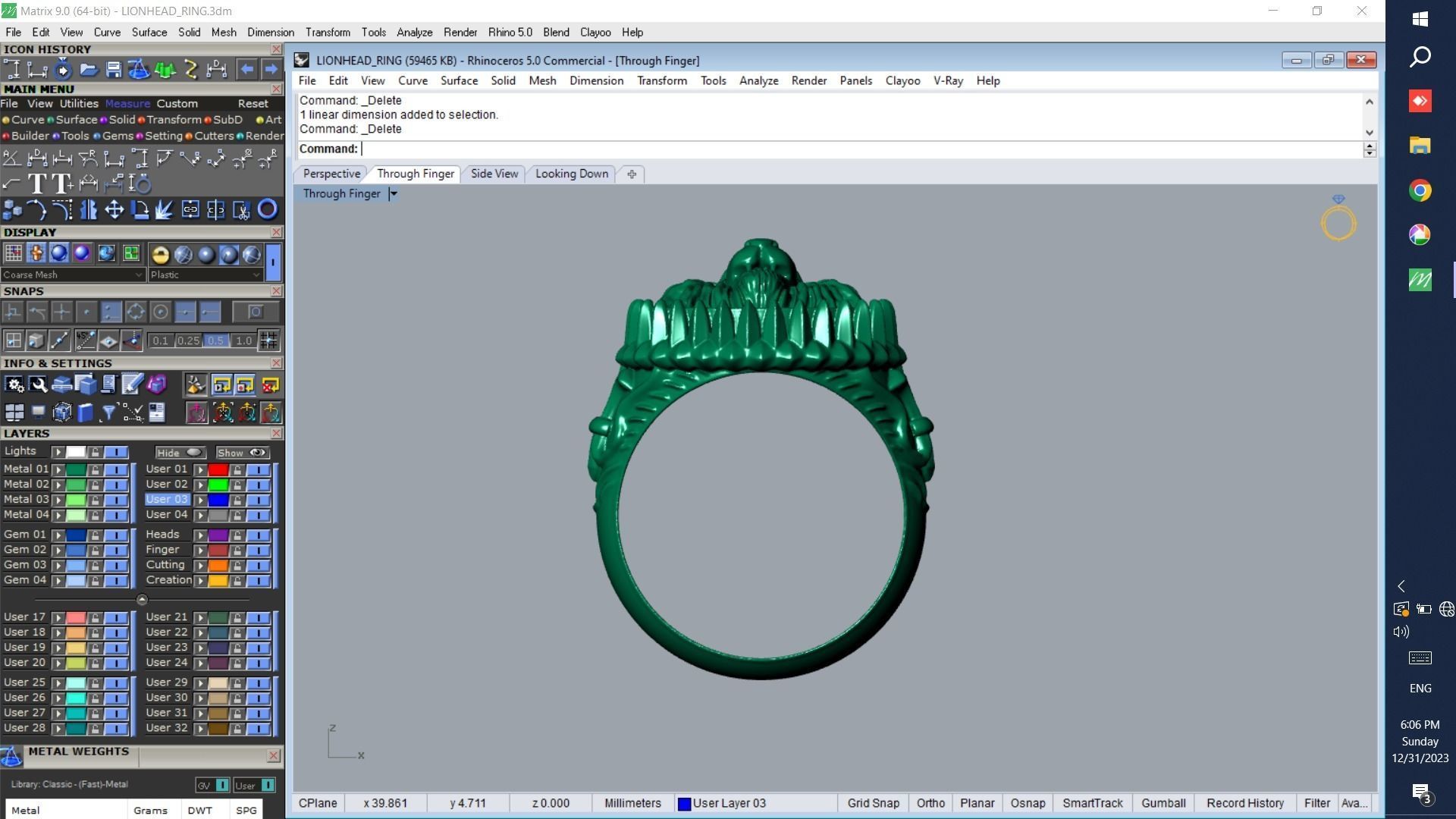
Task: Click the back arrow in Icon History
Action: pos(246,70)
